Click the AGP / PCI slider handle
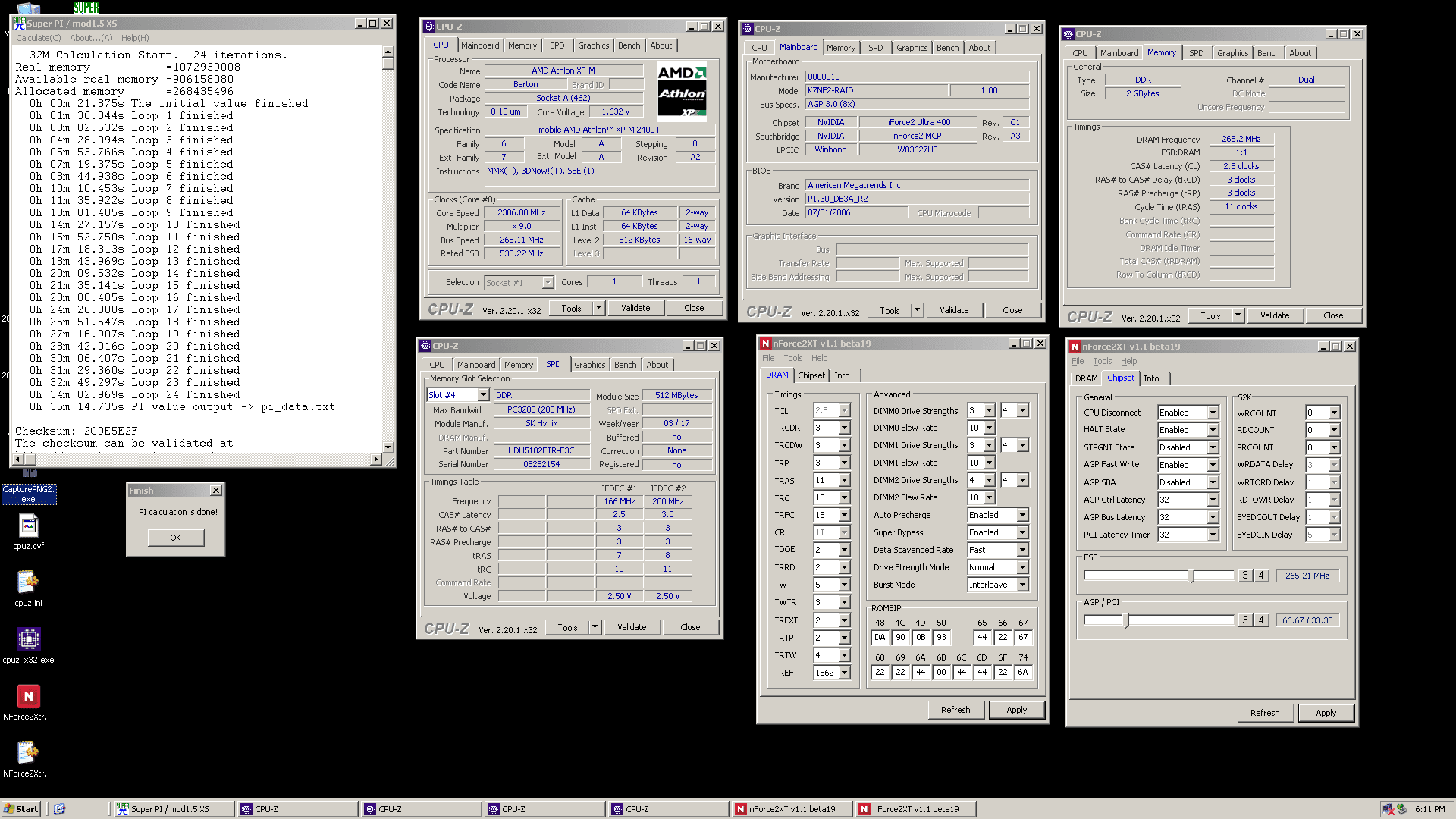 (1126, 620)
